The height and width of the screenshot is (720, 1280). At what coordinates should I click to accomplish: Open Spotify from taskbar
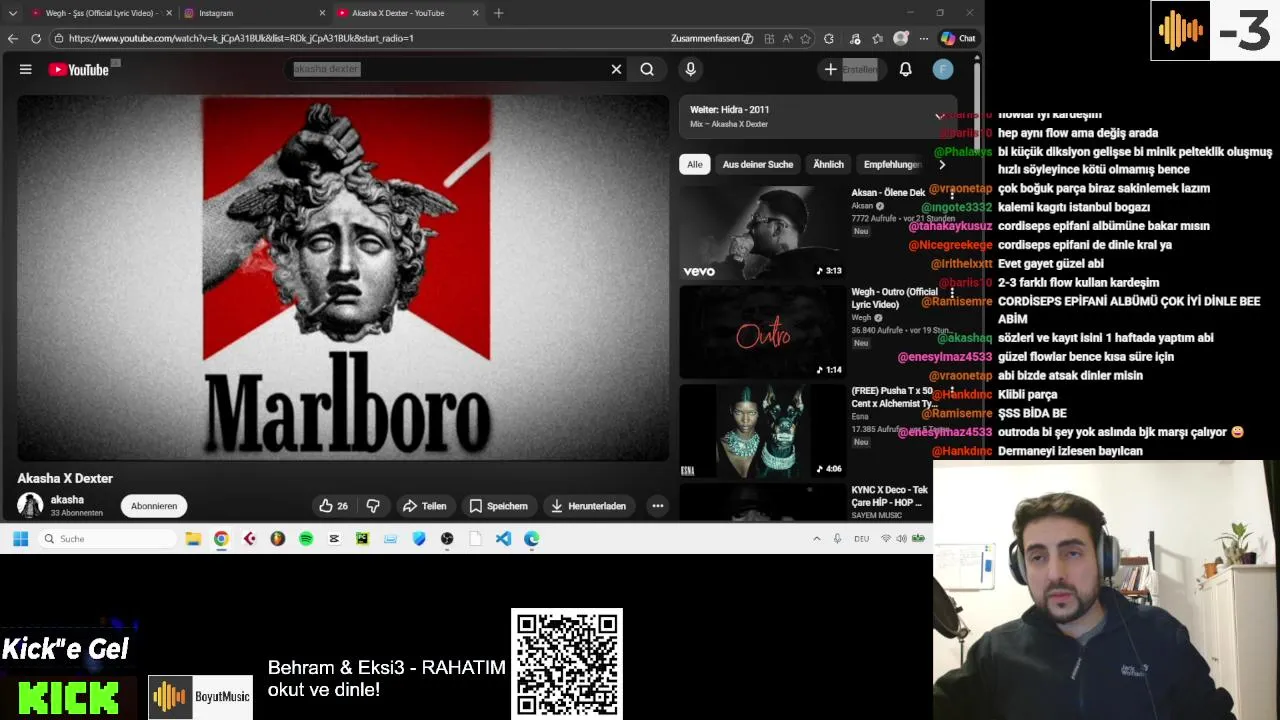[x=306, y=539]
